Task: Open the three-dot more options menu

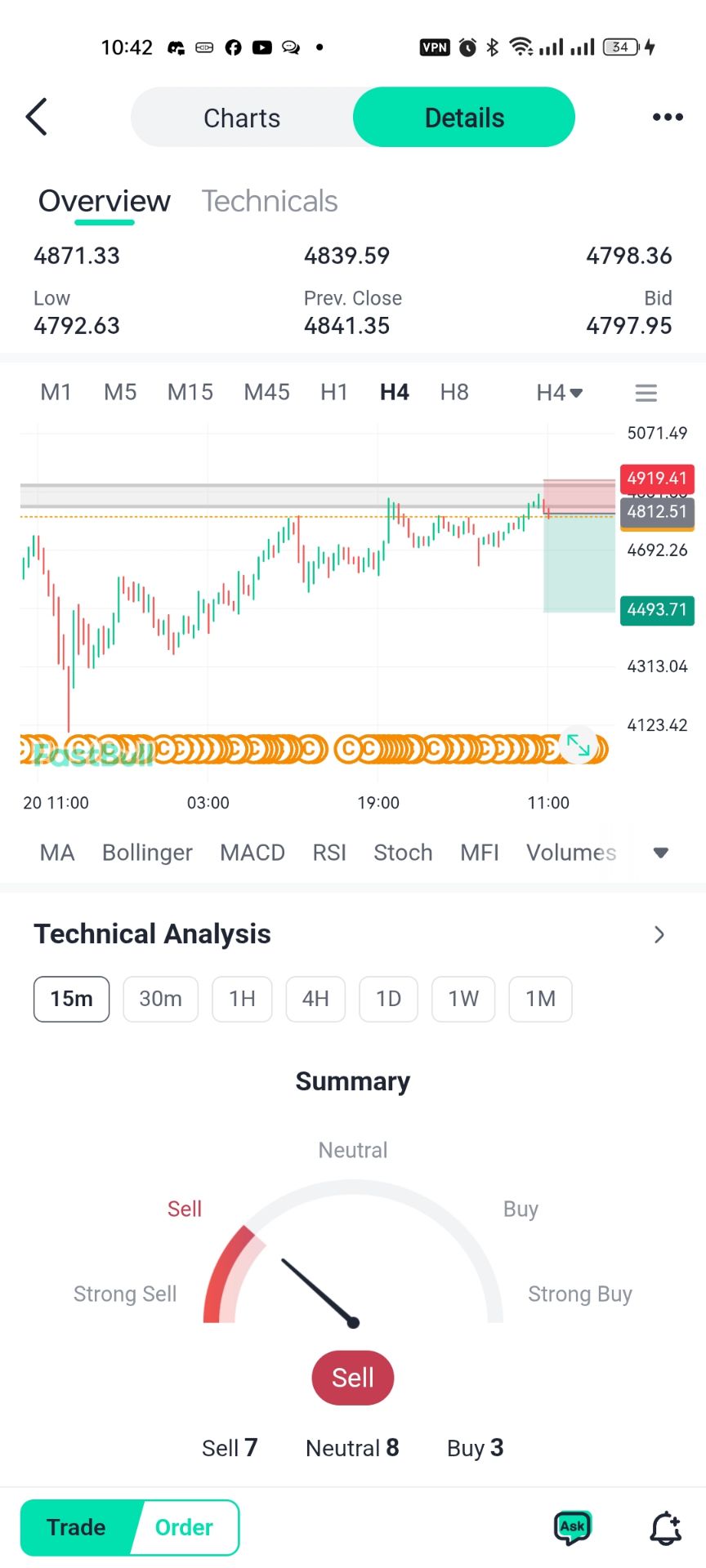Action: (668, 118)
